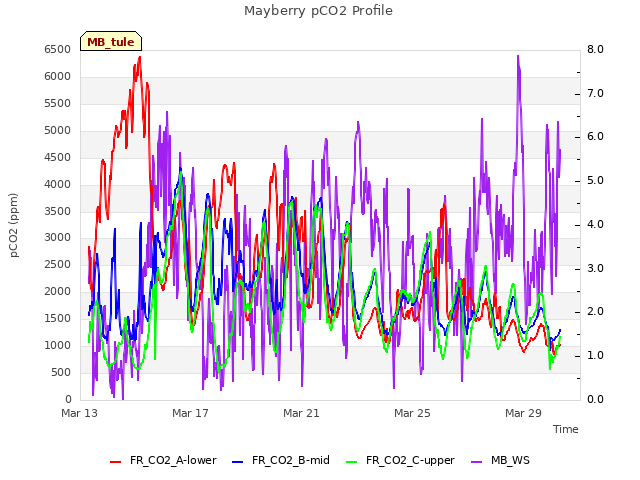Viewport: 640px width, 480px height.
Task: Click the MB_tule label box
Action: (x=111, y=41)
